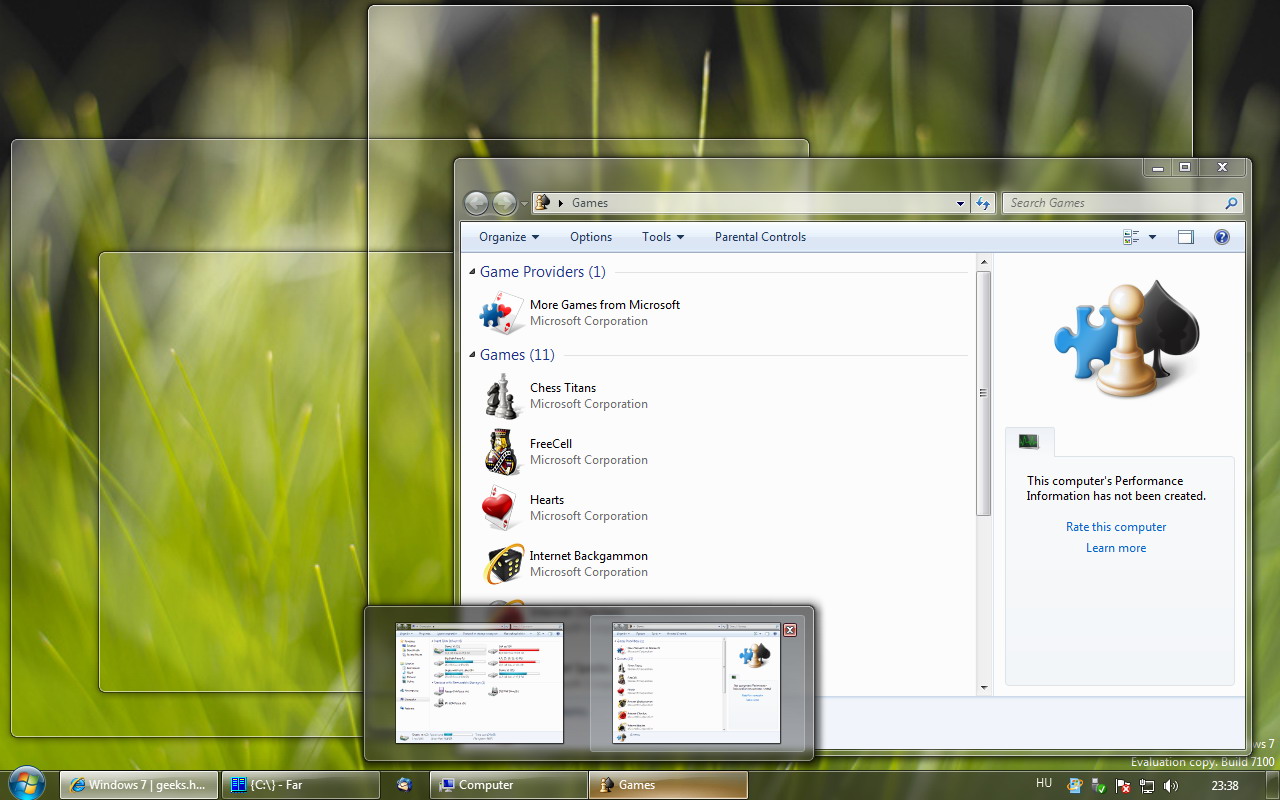Click the volume speaker icon in system tray

(1171, 786)
